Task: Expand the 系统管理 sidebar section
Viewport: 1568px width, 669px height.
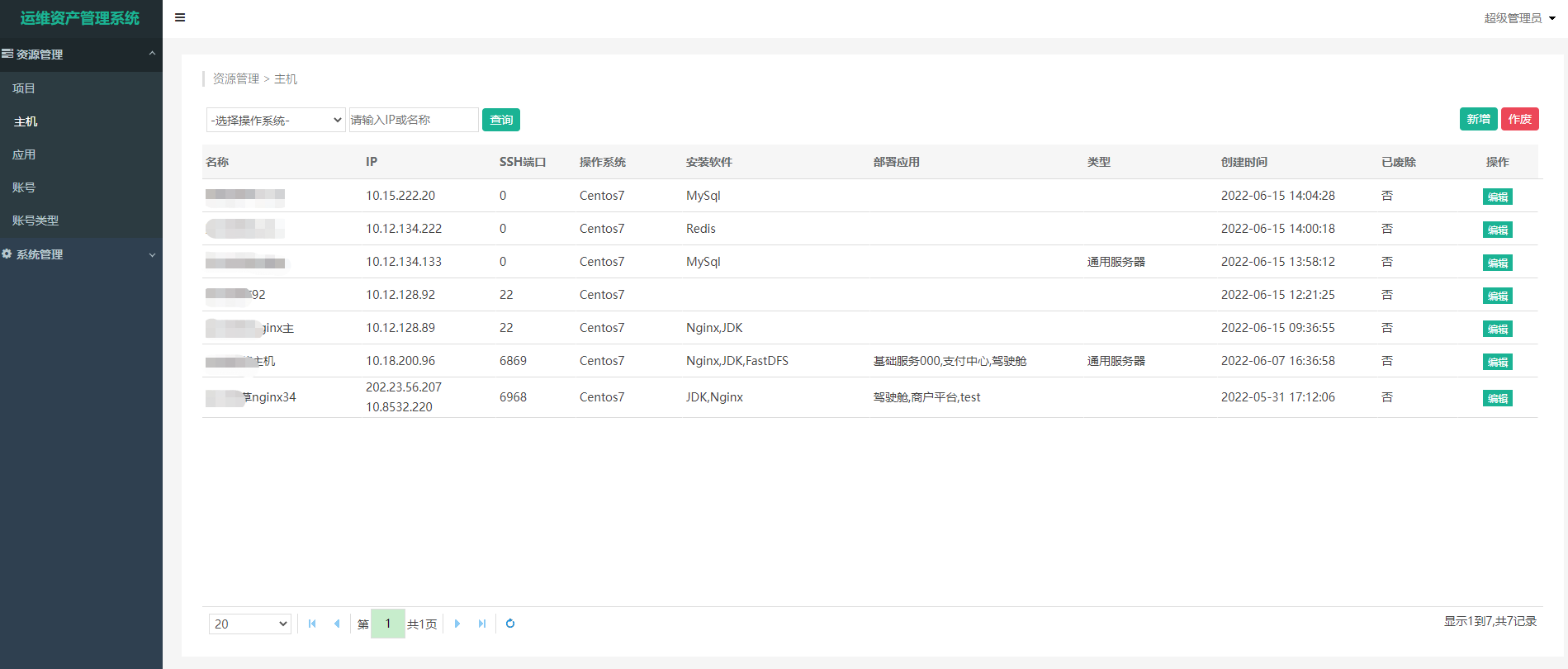Action: 152,254
